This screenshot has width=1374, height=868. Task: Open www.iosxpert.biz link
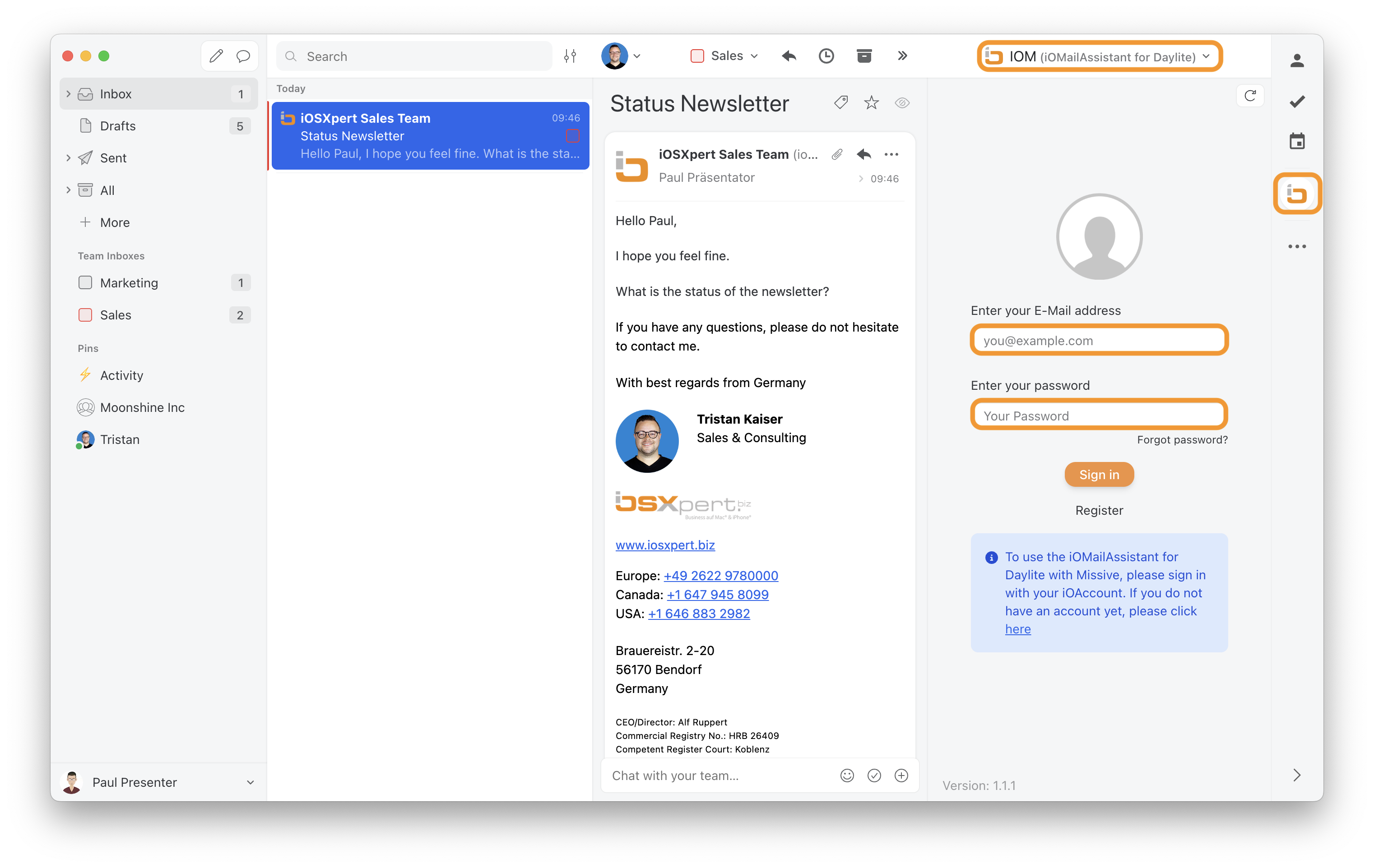[665, 545]
